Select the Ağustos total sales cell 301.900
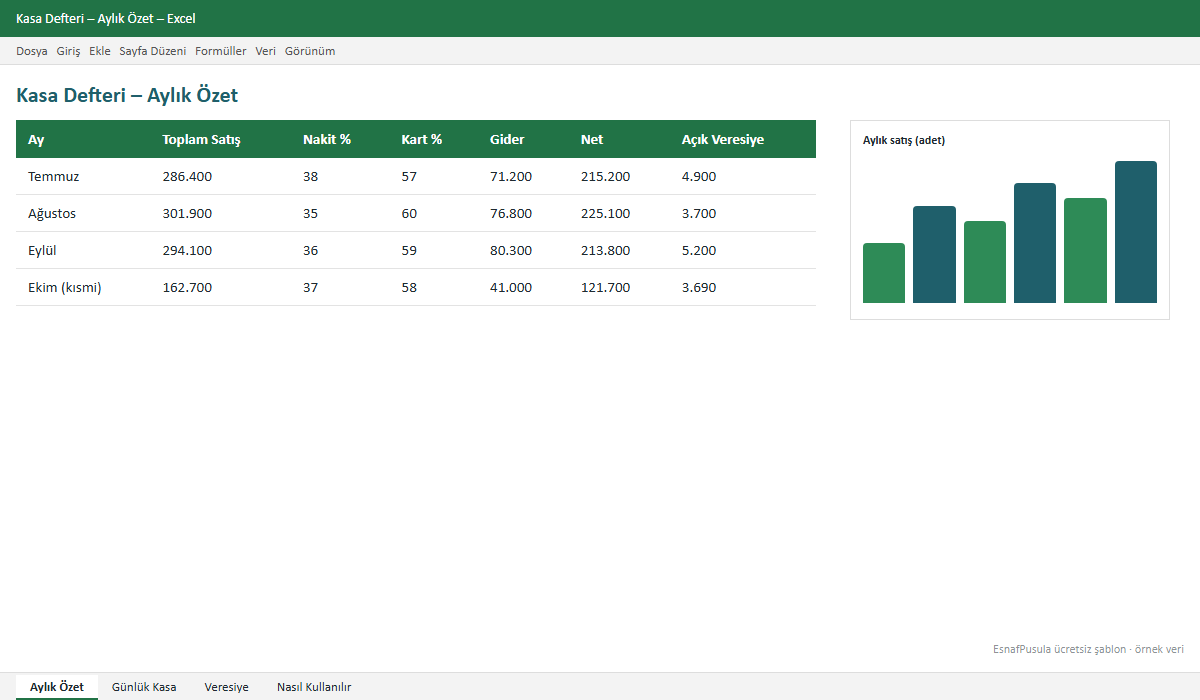1200x700 pixels. click(x=187, y=213)
